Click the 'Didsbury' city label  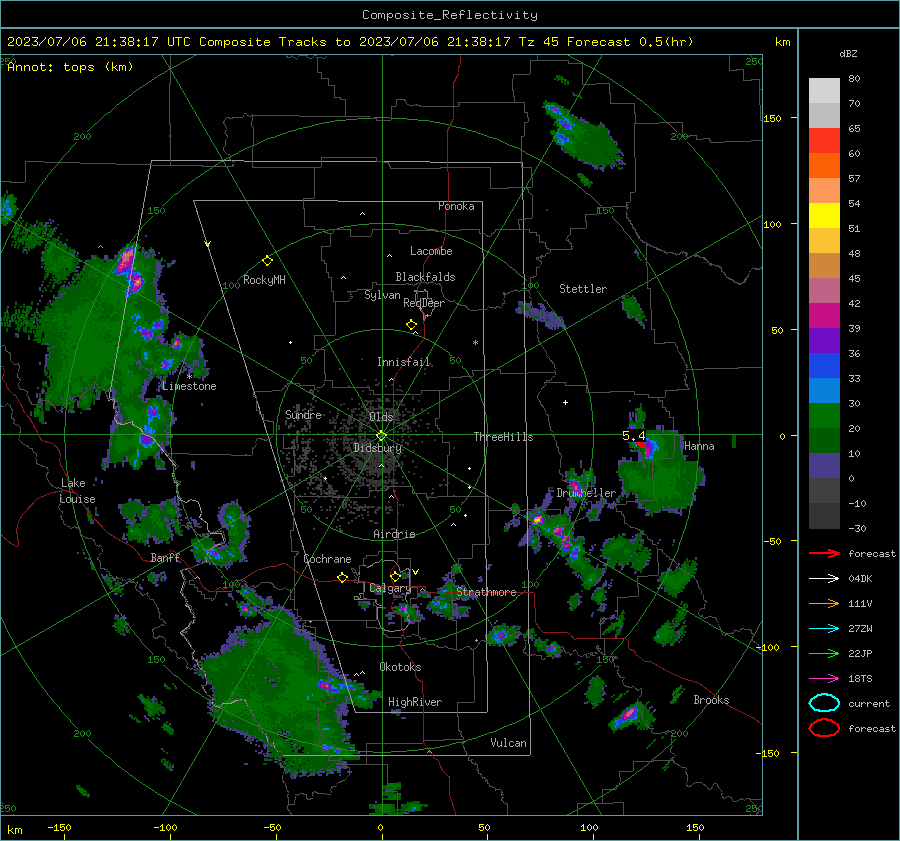pos(377,448)
